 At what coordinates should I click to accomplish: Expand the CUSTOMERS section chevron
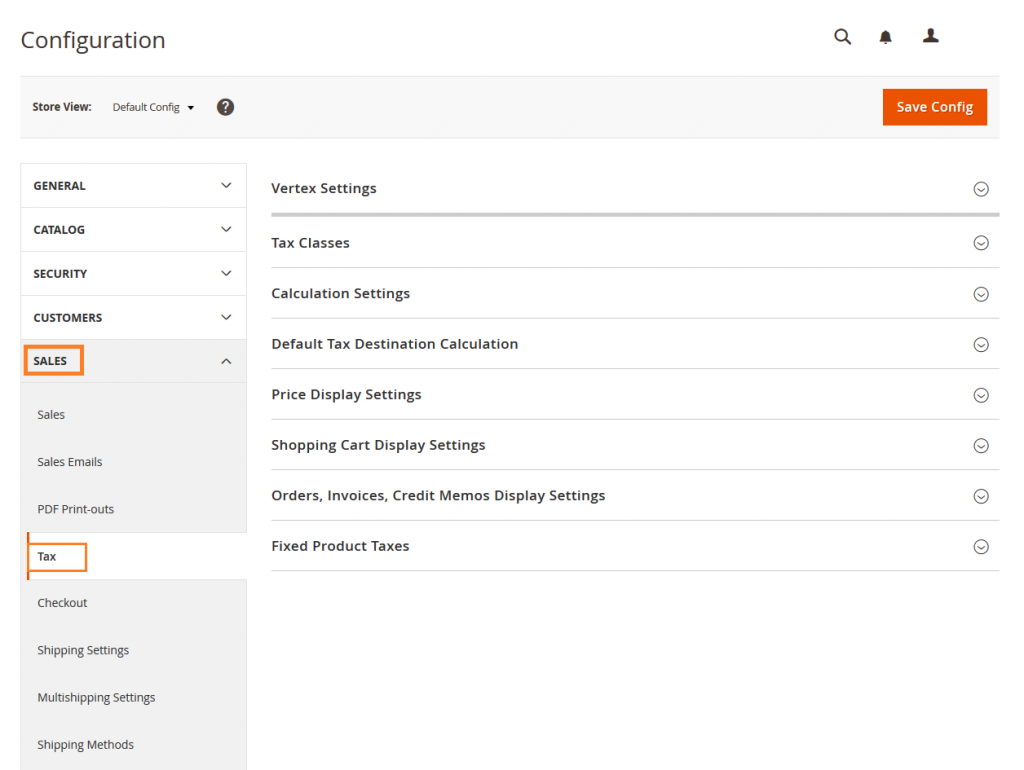tap(226, 317)
